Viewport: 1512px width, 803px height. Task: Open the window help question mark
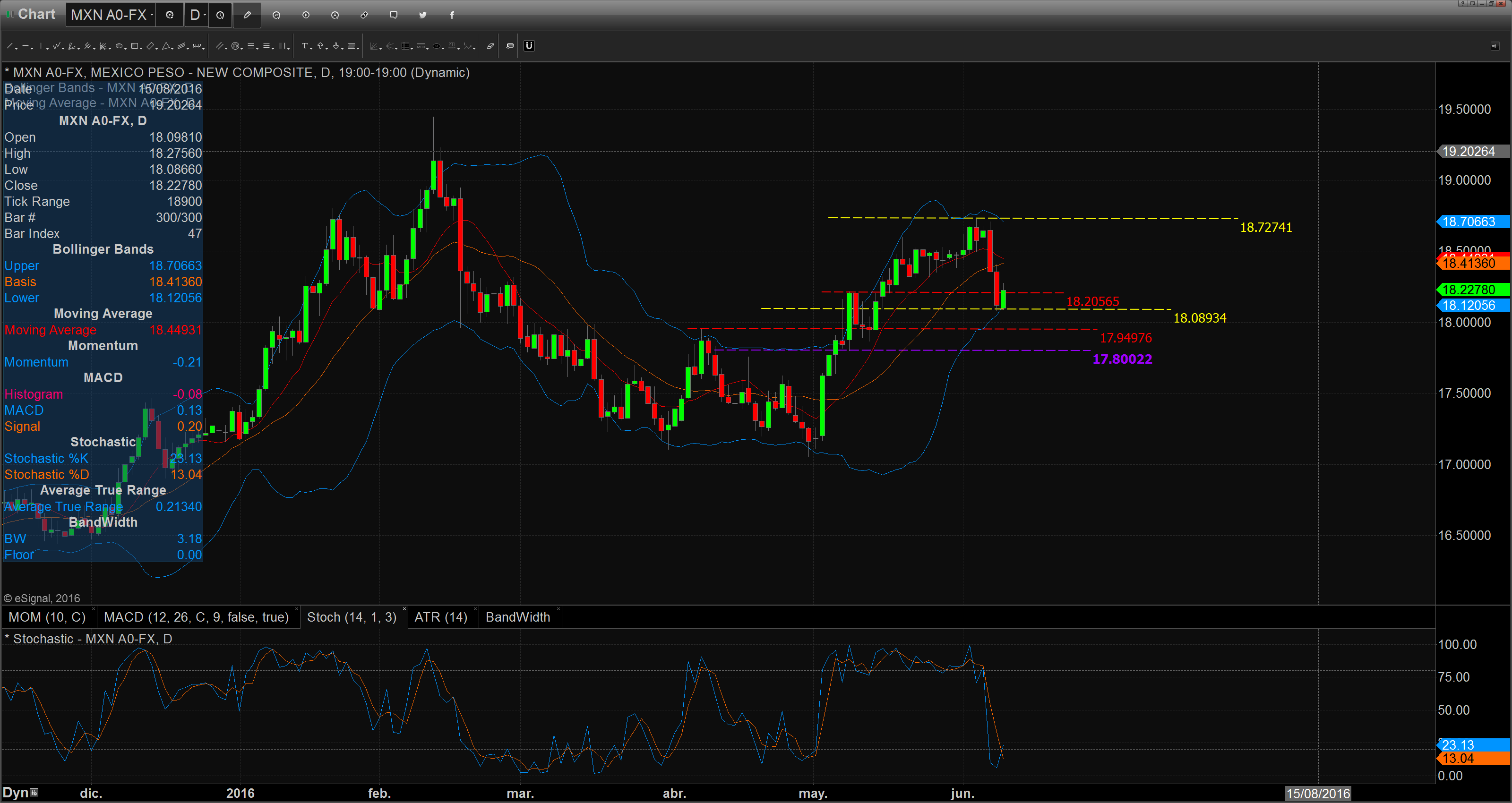pos(1463,3)
